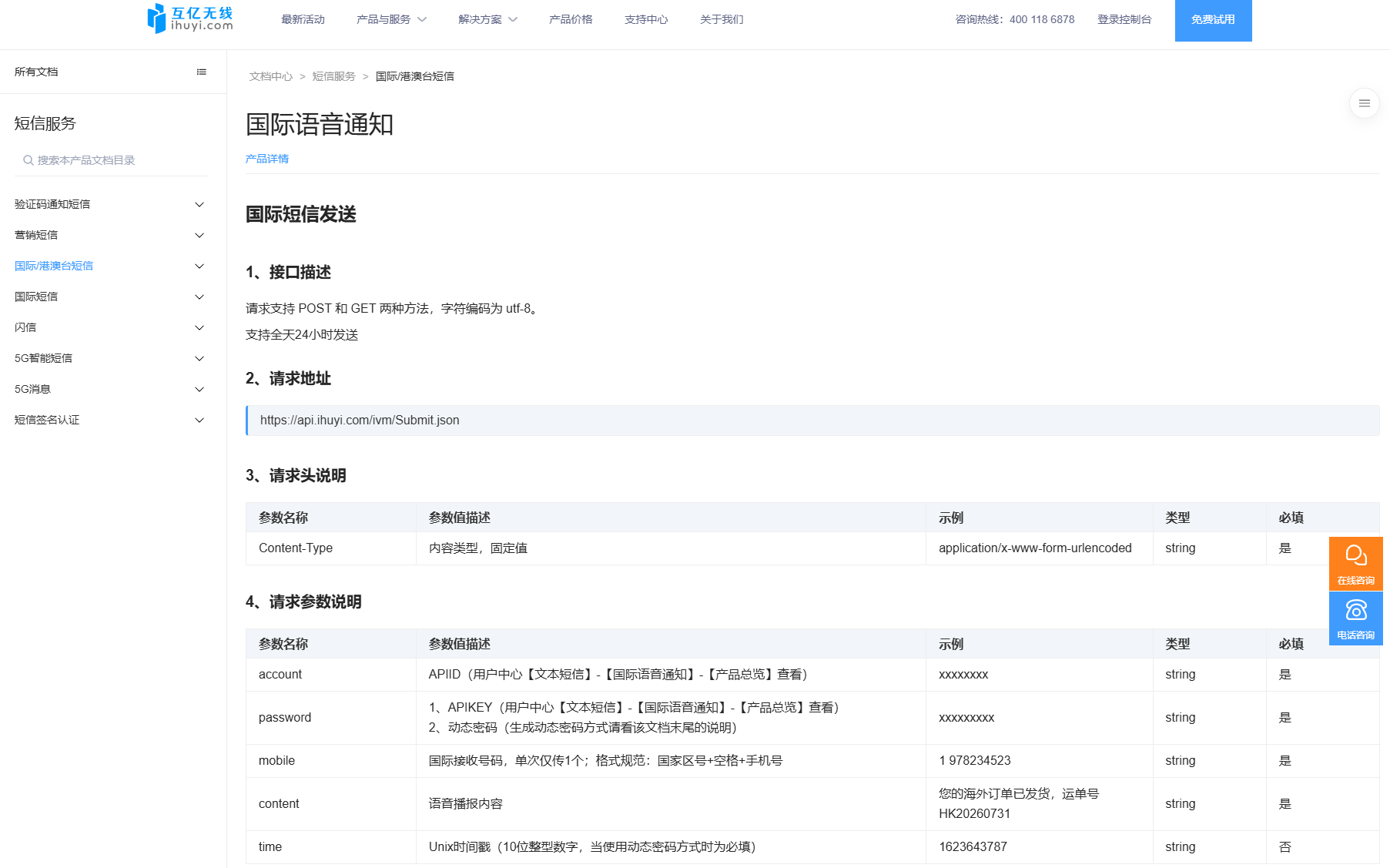Click 登录控制台 link
Screen dimensions: 1390x868
click(1124, 19)
